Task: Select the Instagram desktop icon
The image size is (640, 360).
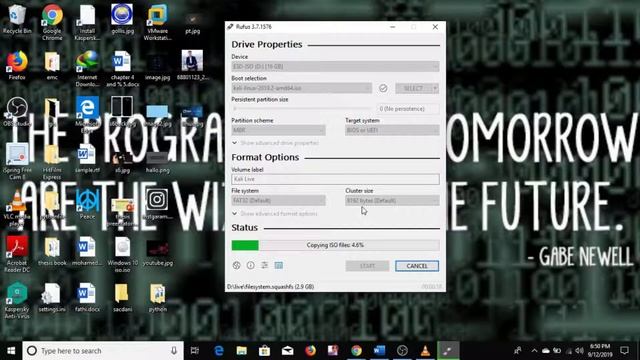Action: pos(157,204)
